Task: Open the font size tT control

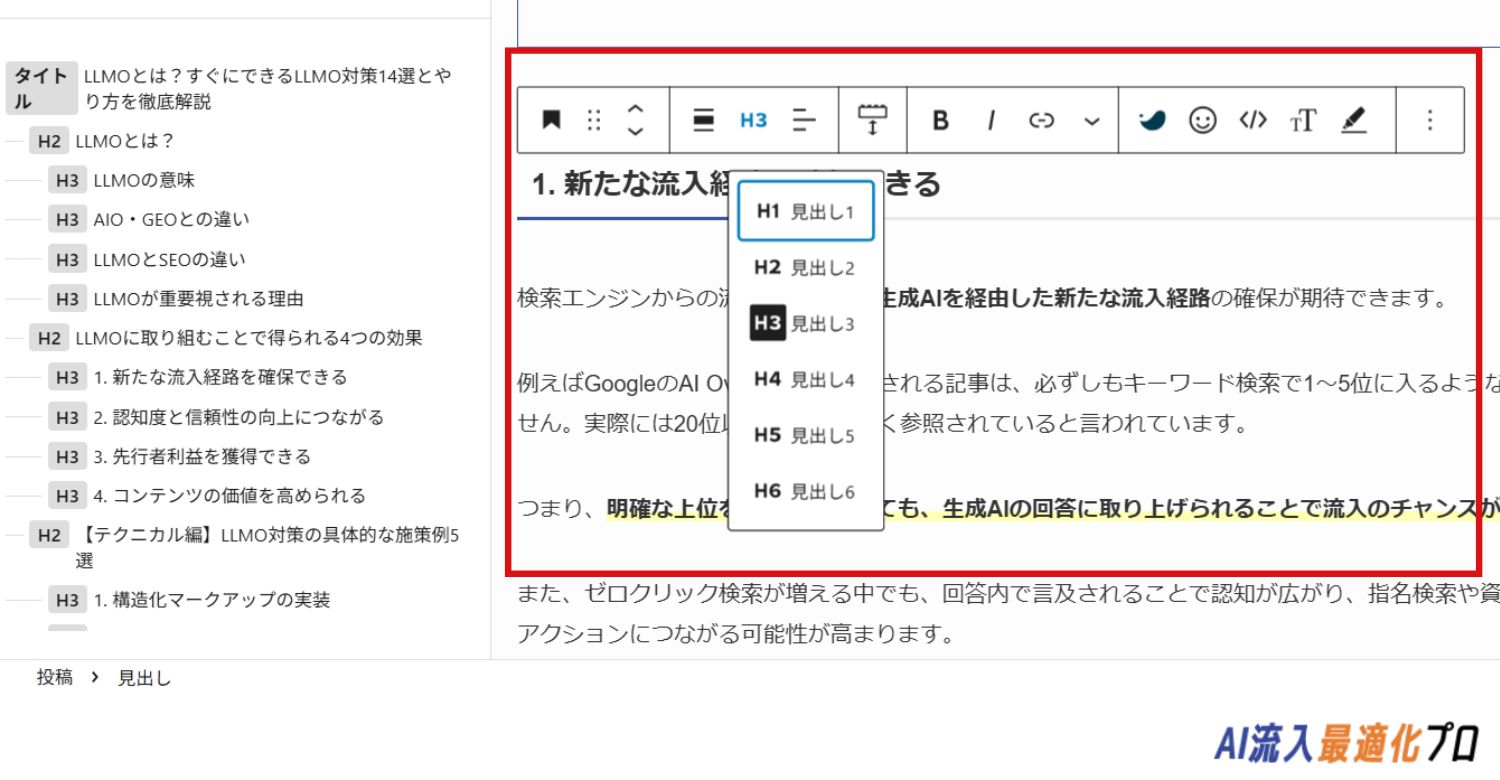Action: (x=1303, y=120)
